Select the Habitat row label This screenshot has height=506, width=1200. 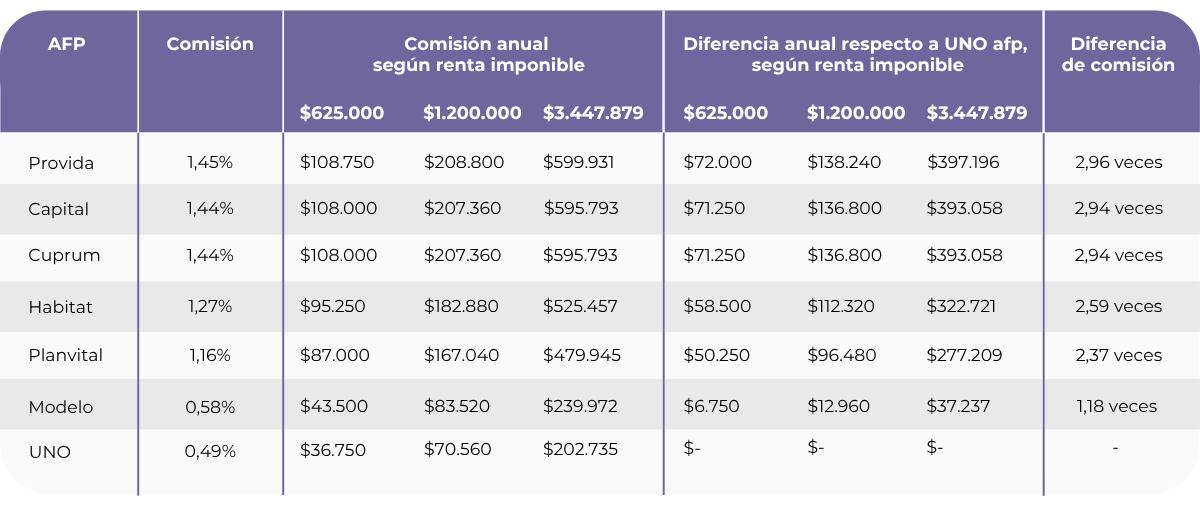pyautogui.click(x=60, y=307)
